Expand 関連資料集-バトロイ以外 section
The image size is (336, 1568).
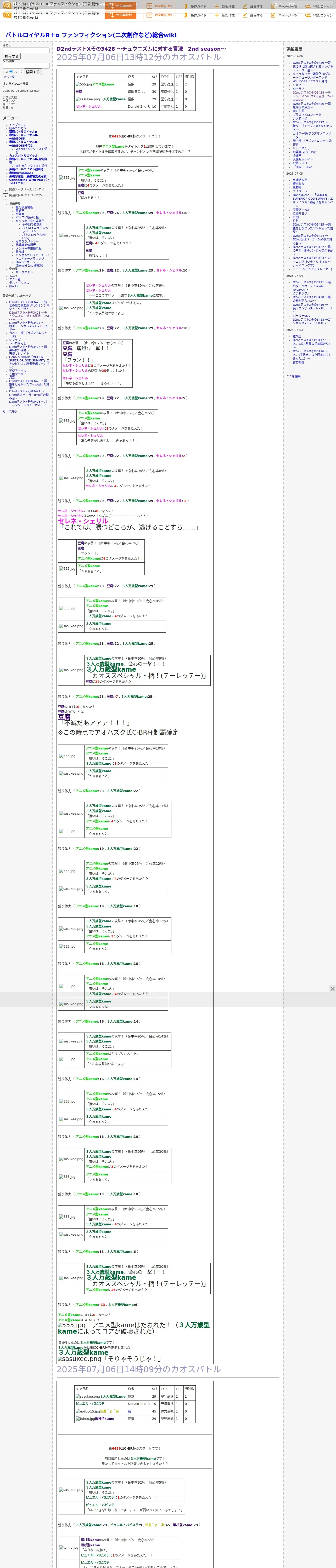click(5, 197)
